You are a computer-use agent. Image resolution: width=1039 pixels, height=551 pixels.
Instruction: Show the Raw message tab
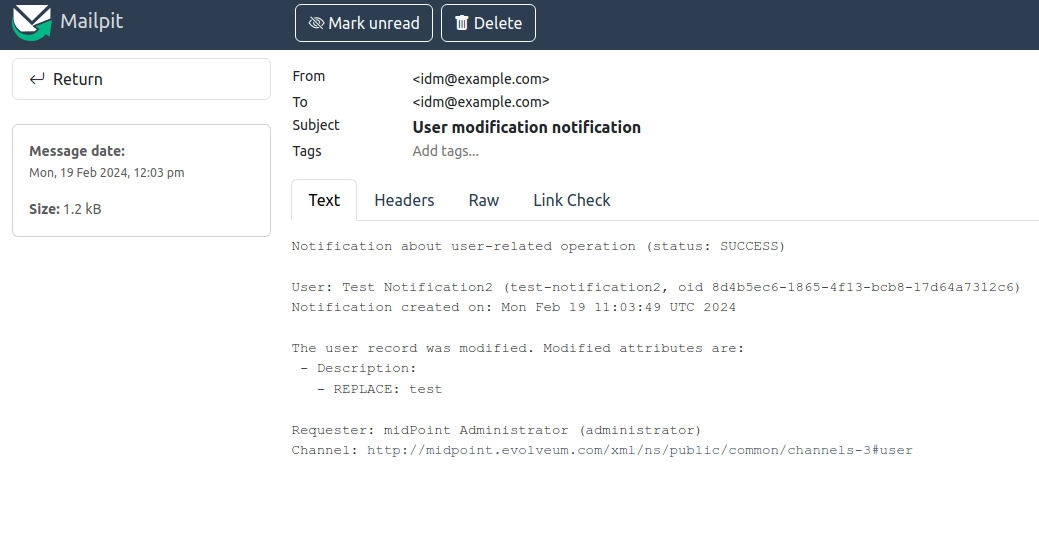pos(484,200)
